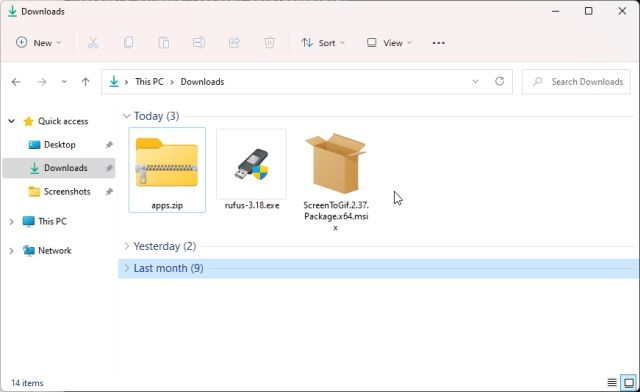Screen dimensions: 640x392
Task: Select Network in the sidebar
Action: pos(55,251)
